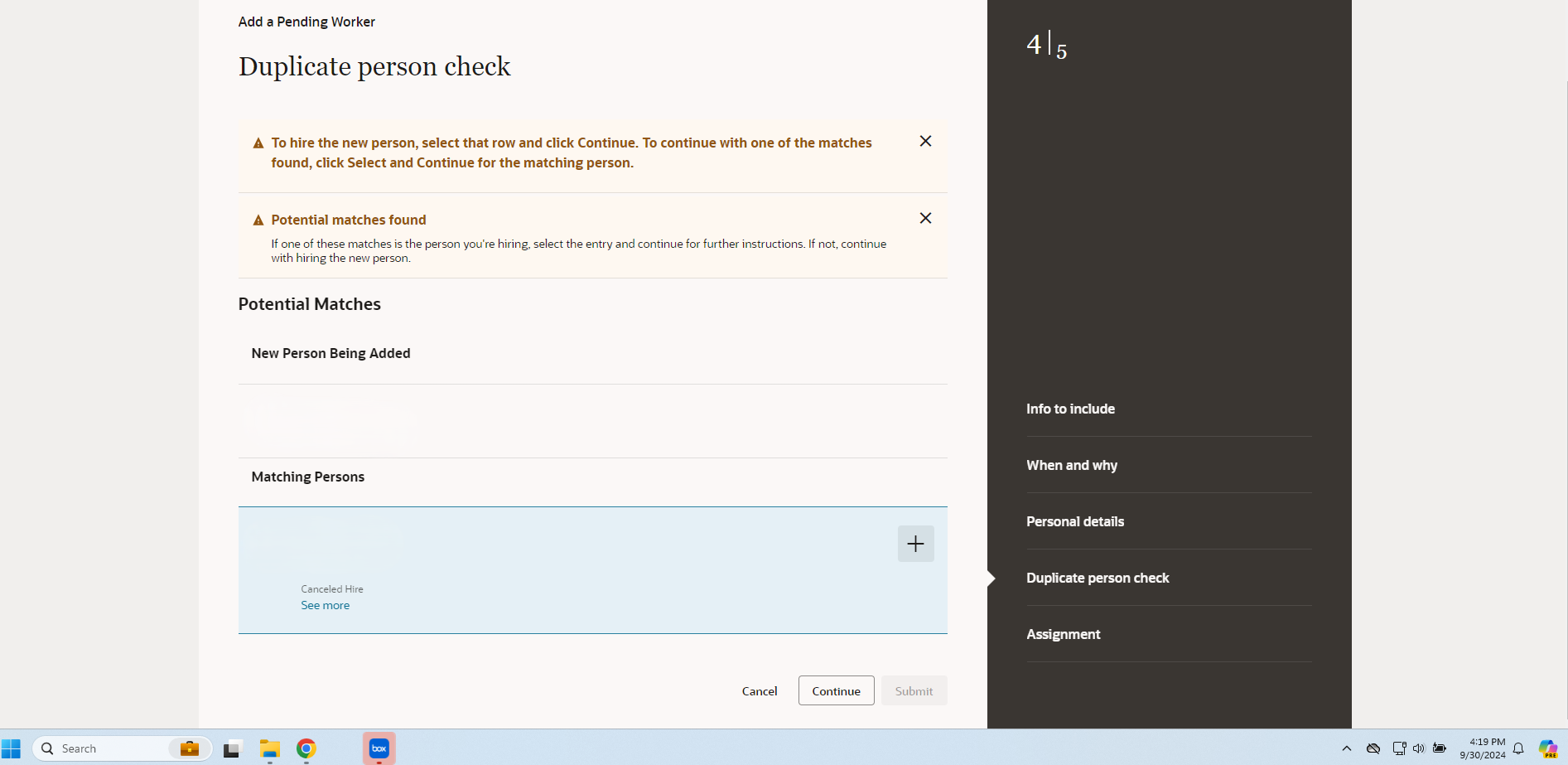
Task: Click the briefcase icon in search box
Action: 190,748
